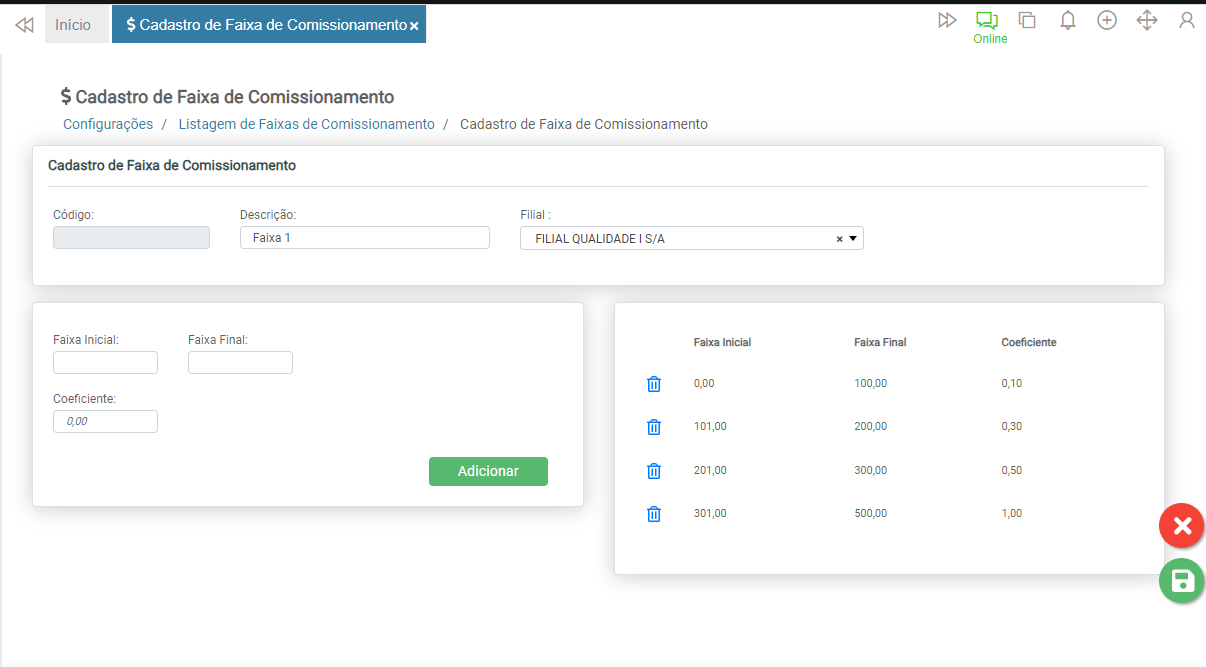Click the double left arrow tab scroller
This screenshot has height=667, width=1206.
point(24,25)
